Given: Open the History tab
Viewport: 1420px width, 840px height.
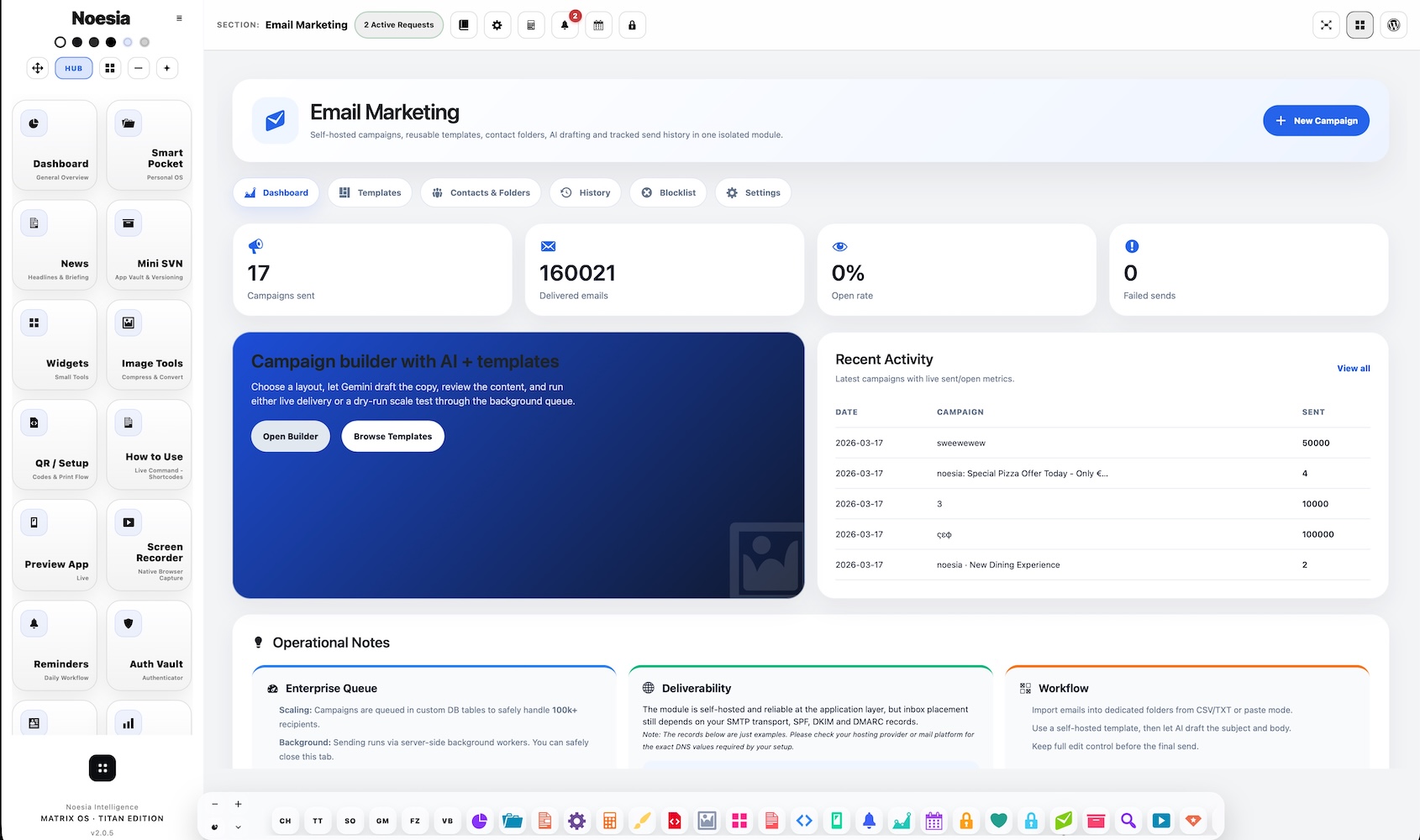Looking at the screenshot, I should pyautogui.click(x=586, y=192).
